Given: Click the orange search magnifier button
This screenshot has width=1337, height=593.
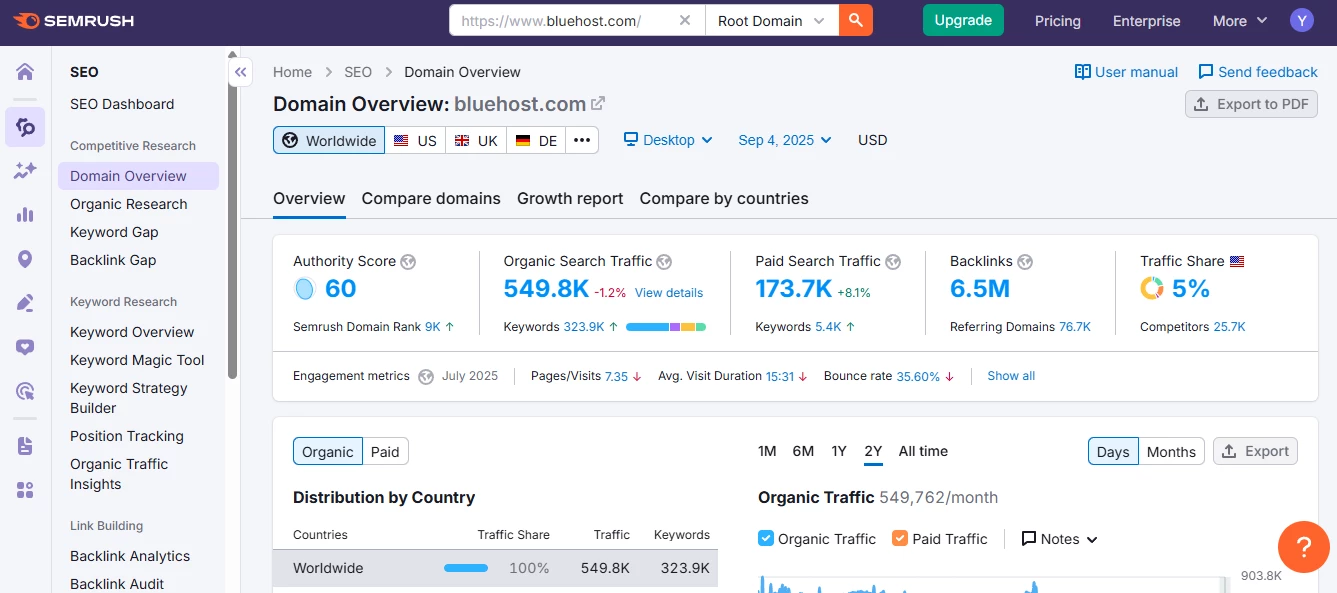Looking at the screenshot, I should (855, 20).
